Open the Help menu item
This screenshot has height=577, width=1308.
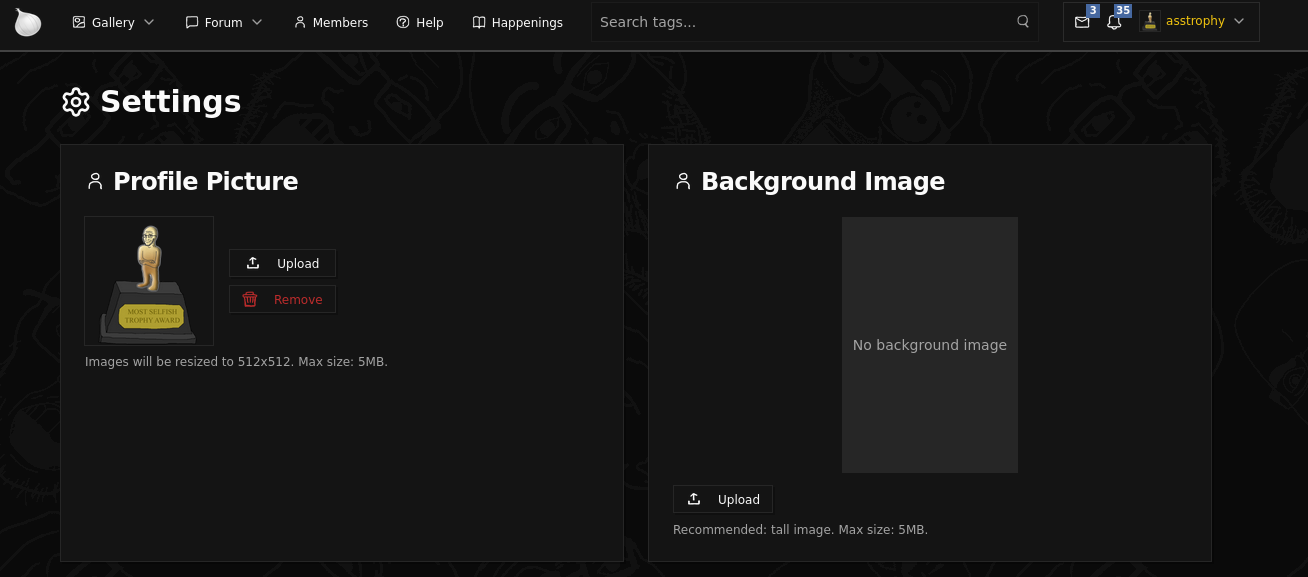point(419,22)
